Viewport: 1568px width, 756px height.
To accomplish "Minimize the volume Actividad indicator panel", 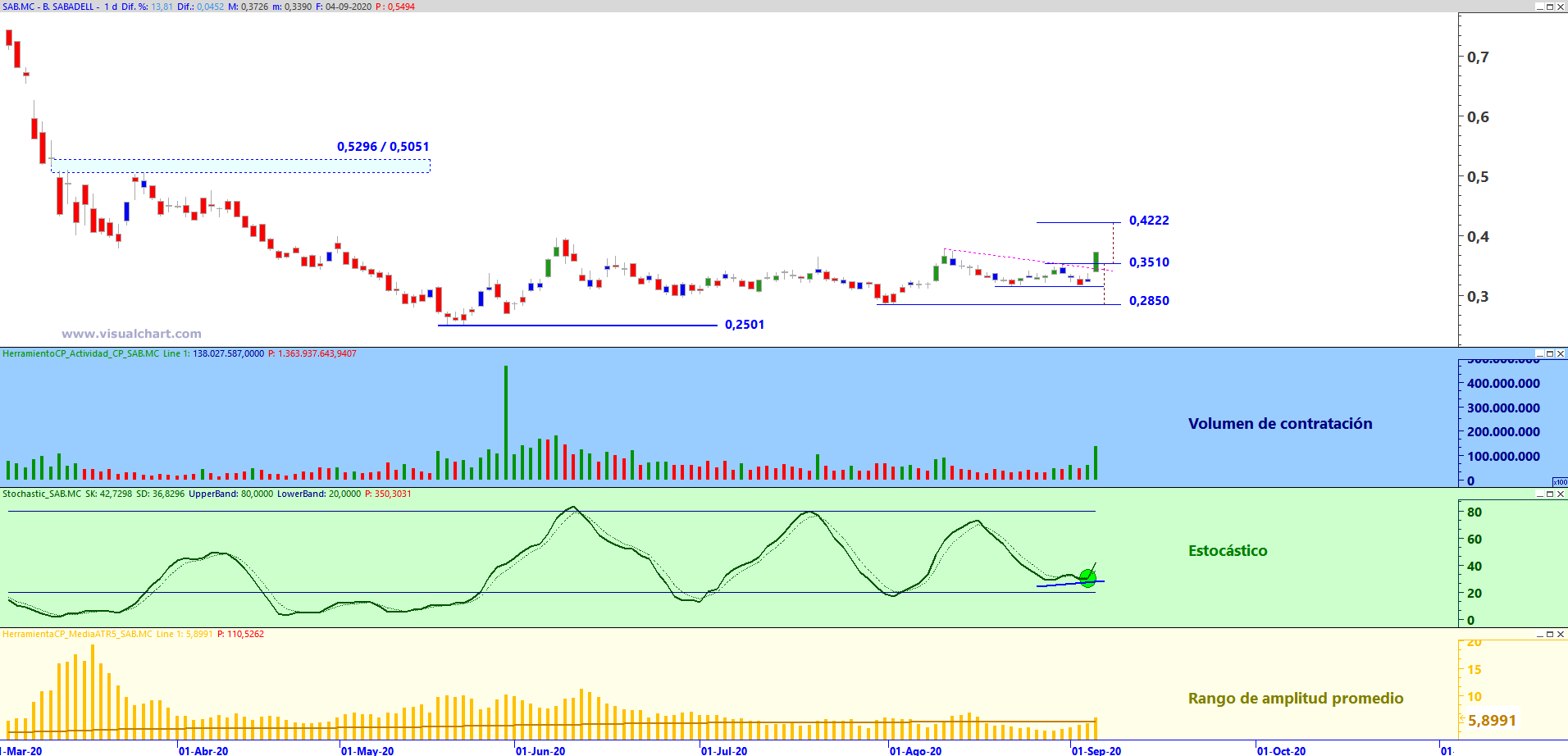I will [x=1539, y=353].
